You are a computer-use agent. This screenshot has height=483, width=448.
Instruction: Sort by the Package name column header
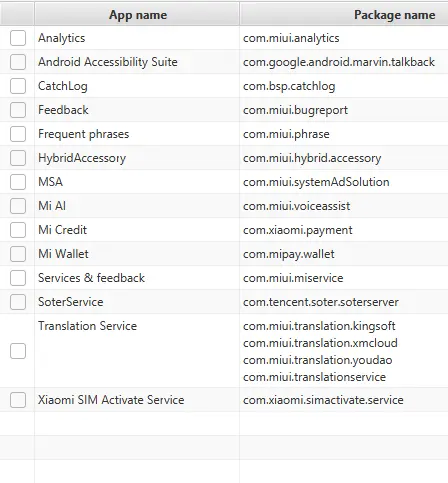point(344,14)
